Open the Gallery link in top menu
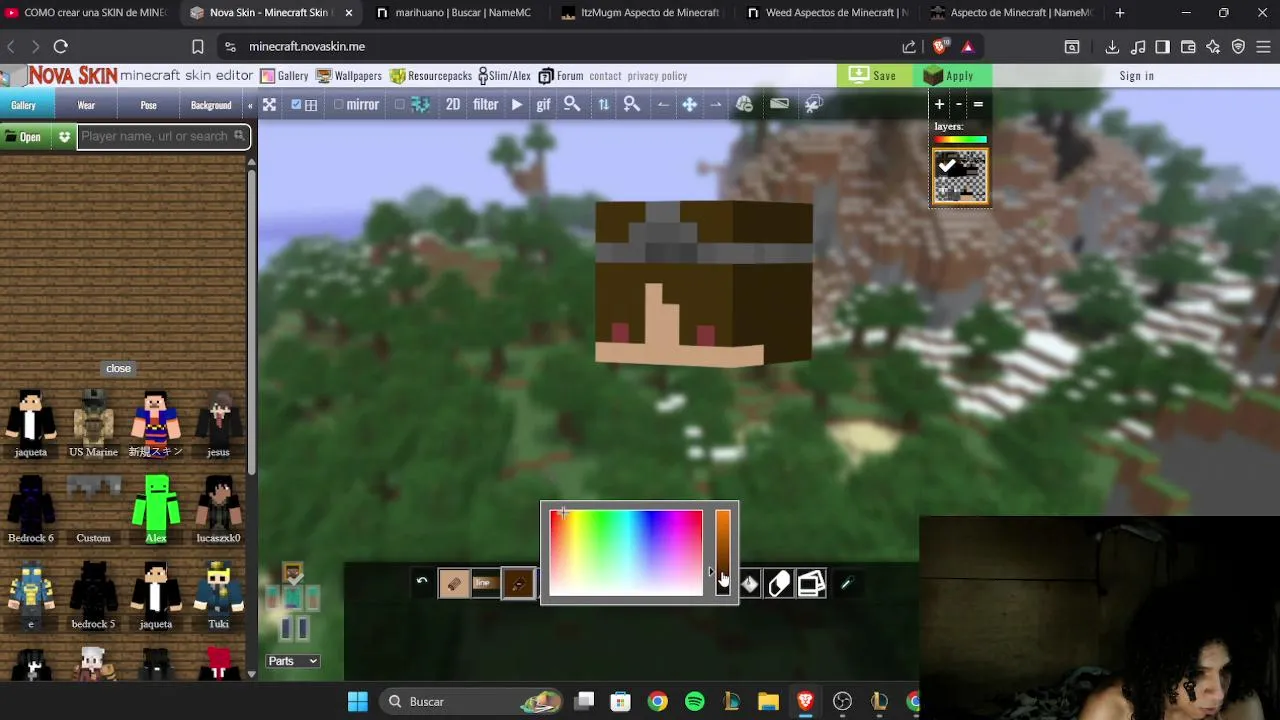1280x720 pixels. (284, 76)
